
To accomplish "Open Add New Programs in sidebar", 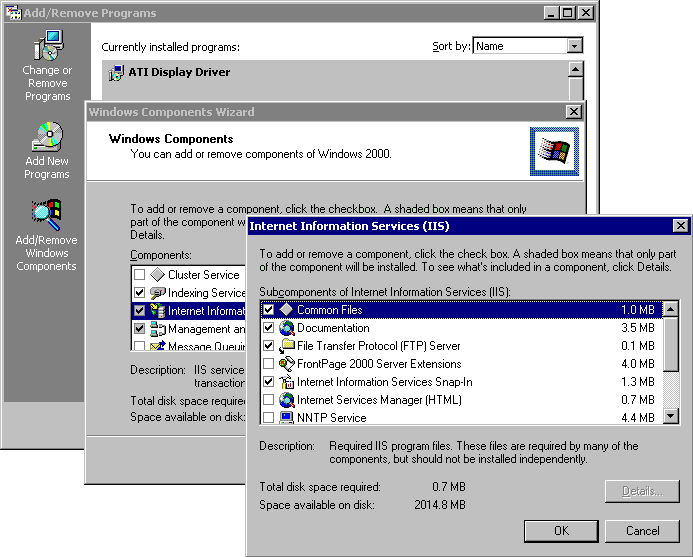I will coord(47,138).
